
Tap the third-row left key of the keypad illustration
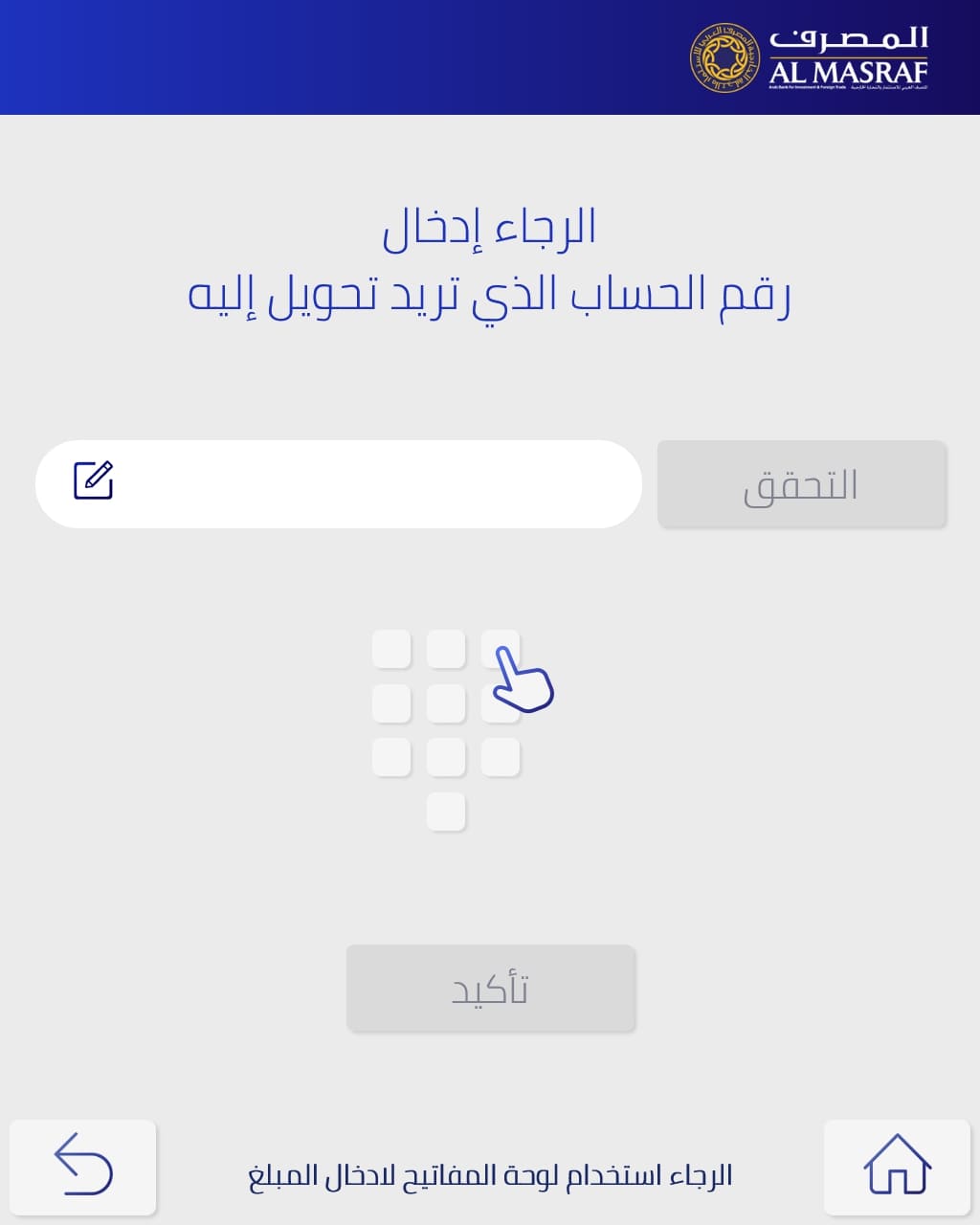(391, 757)
